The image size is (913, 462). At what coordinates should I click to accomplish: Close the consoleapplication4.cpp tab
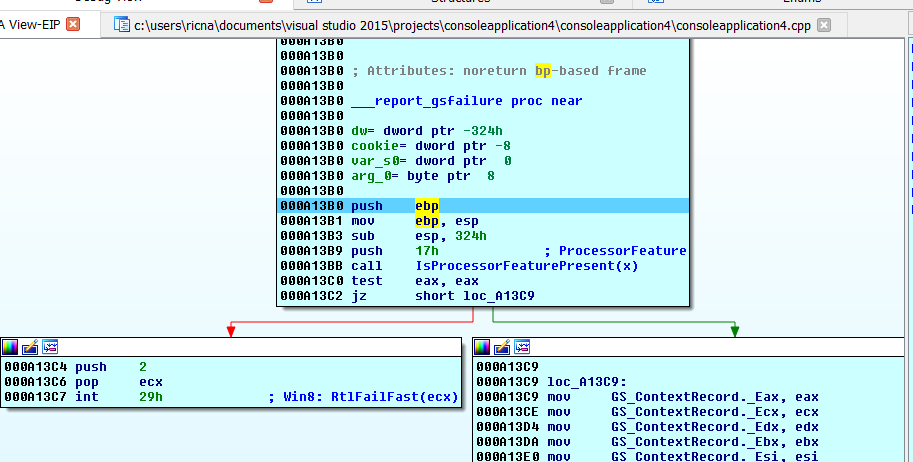click(x=823, y=25)
